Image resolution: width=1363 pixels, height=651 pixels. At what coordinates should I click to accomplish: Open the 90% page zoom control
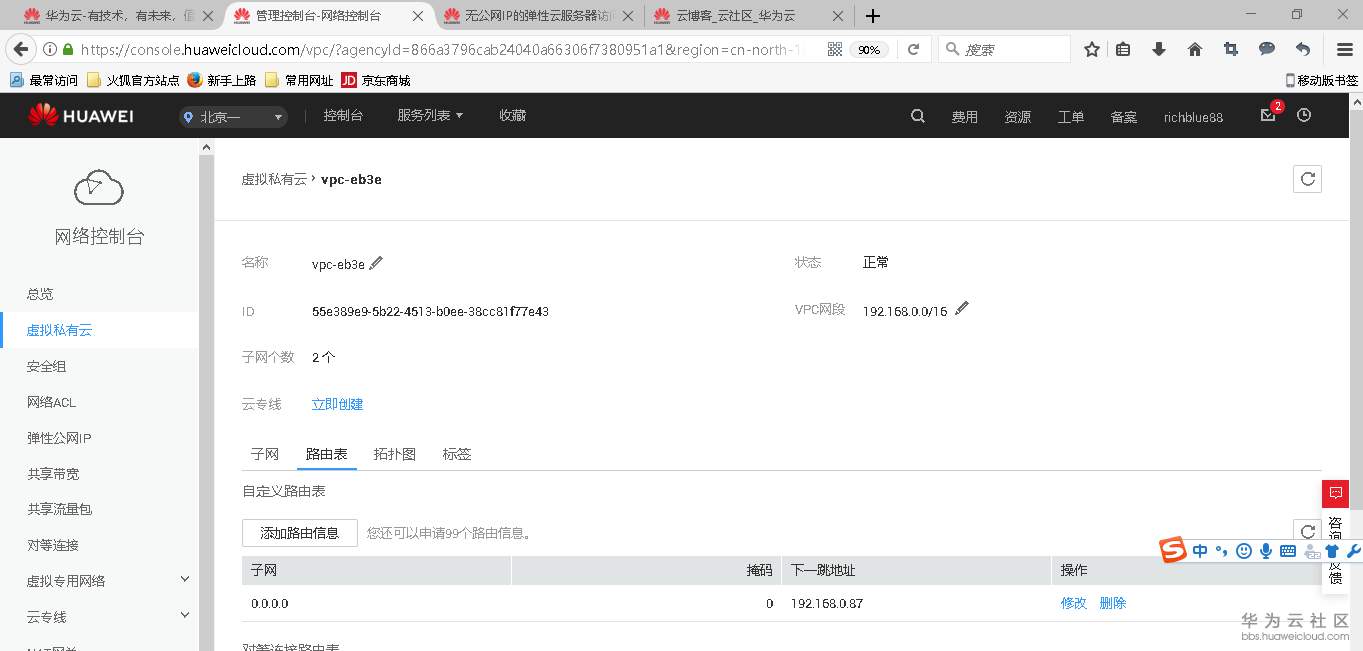click(869, 49)
